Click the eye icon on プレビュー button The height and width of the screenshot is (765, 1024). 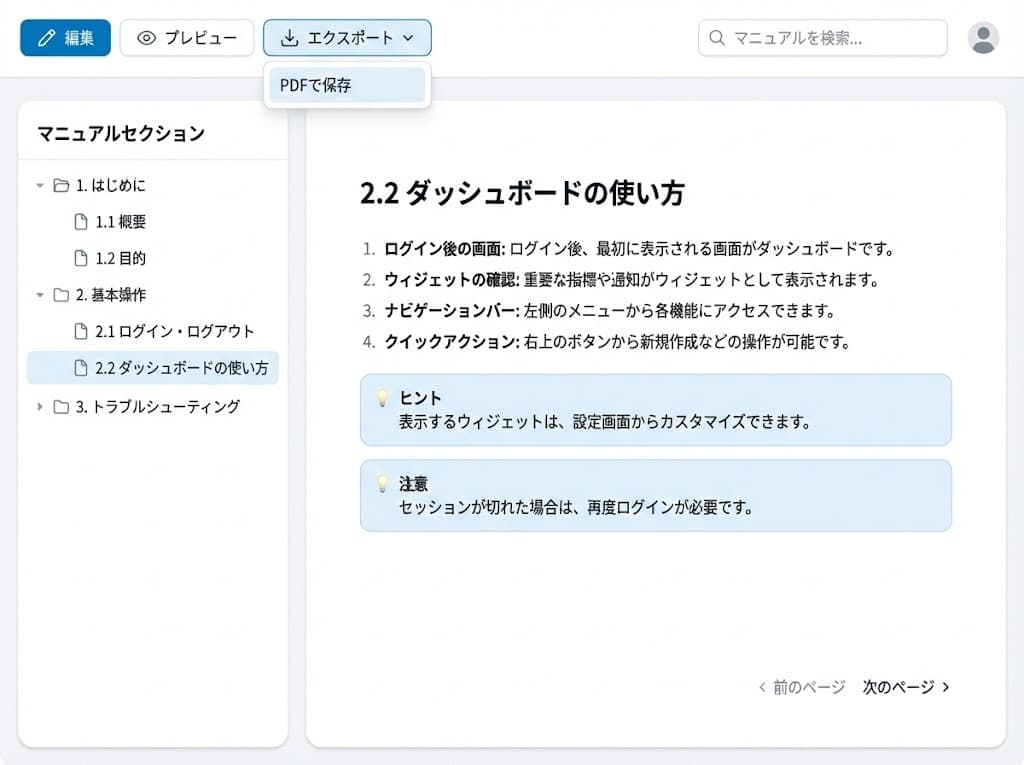coord(146,37)
